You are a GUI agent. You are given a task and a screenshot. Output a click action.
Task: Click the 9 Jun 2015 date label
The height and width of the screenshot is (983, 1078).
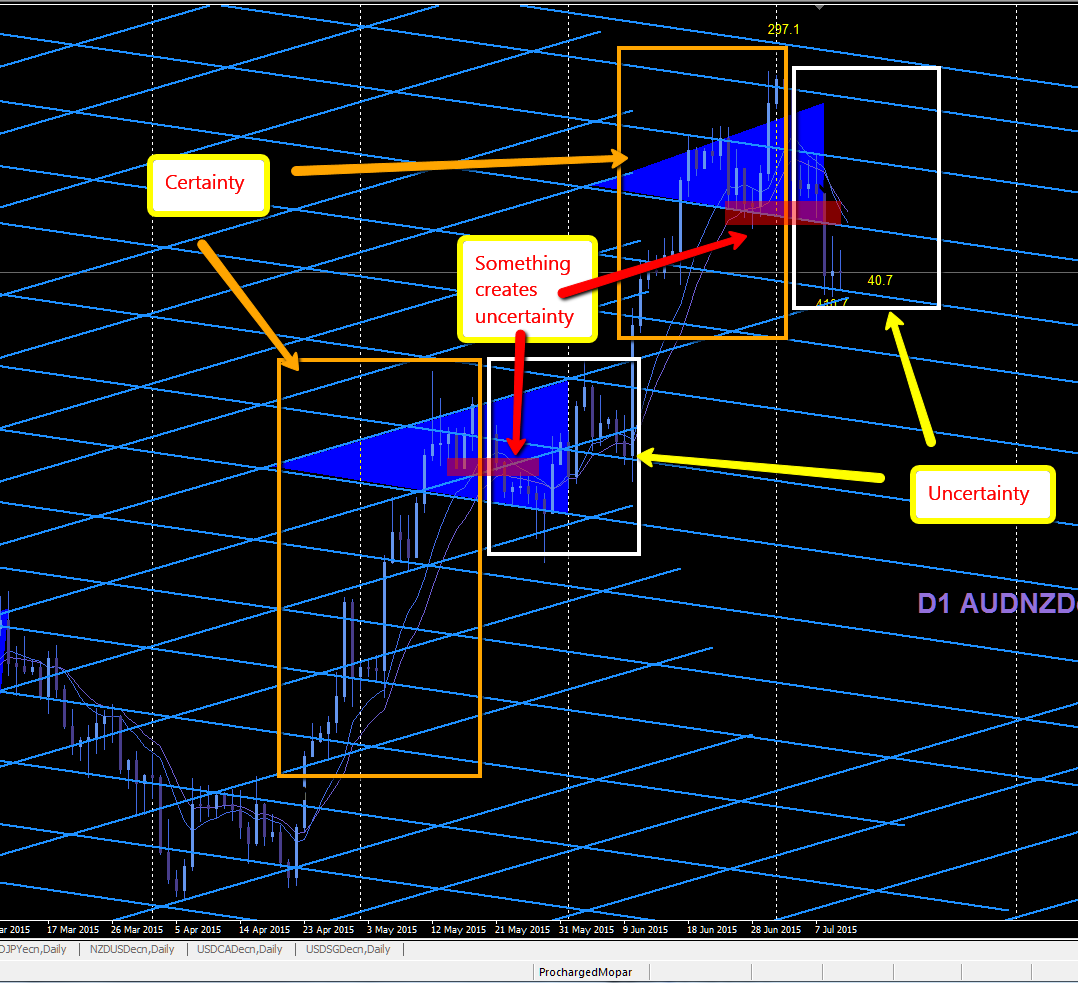(646, 929)
